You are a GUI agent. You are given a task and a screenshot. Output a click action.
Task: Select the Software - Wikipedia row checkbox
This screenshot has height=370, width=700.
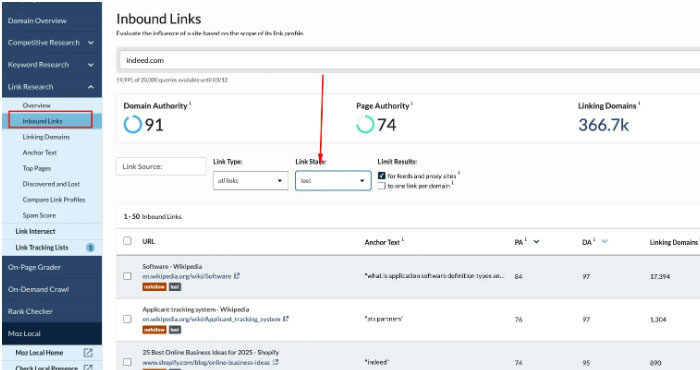(x=127, y=276)
